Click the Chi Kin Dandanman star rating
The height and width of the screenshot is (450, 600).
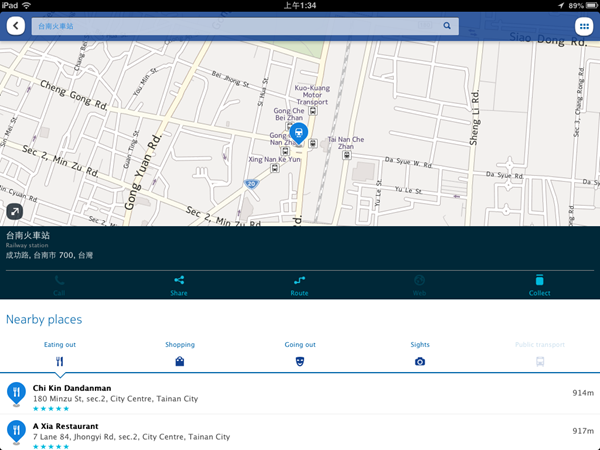point(51,409)
